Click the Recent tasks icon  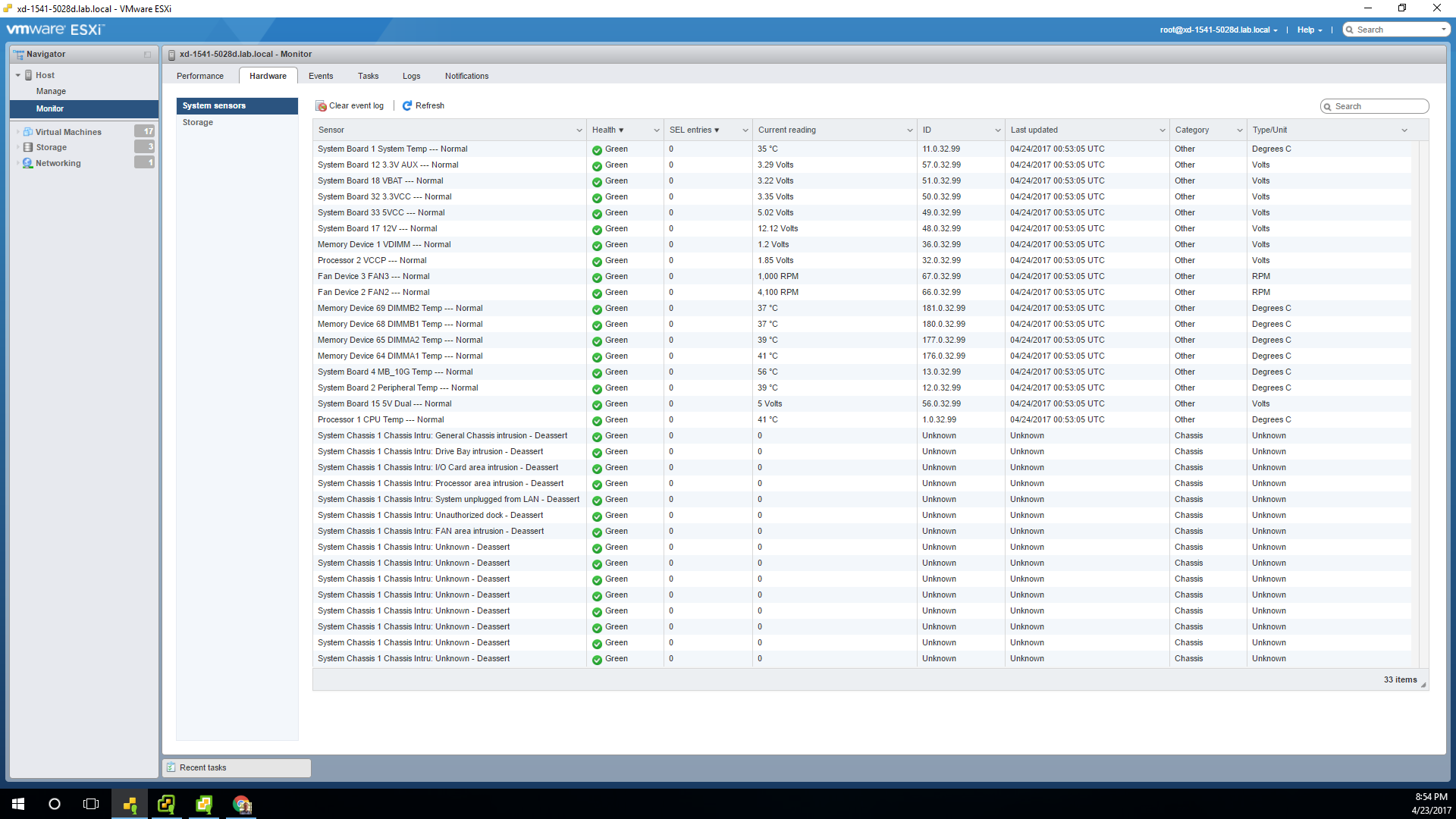point(171,767)
